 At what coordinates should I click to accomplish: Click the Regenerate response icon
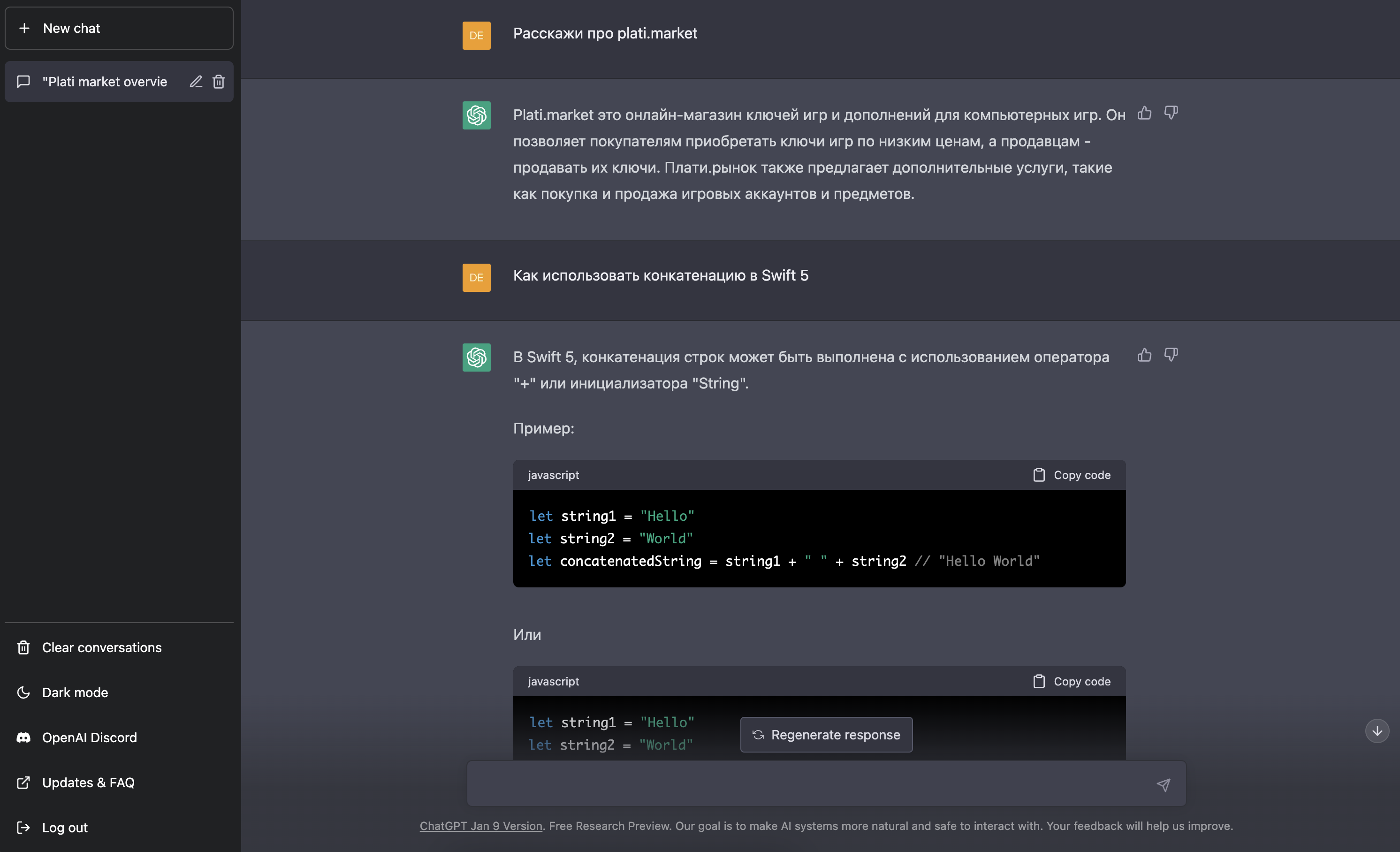pyautogui.click(x=756, y=734)
